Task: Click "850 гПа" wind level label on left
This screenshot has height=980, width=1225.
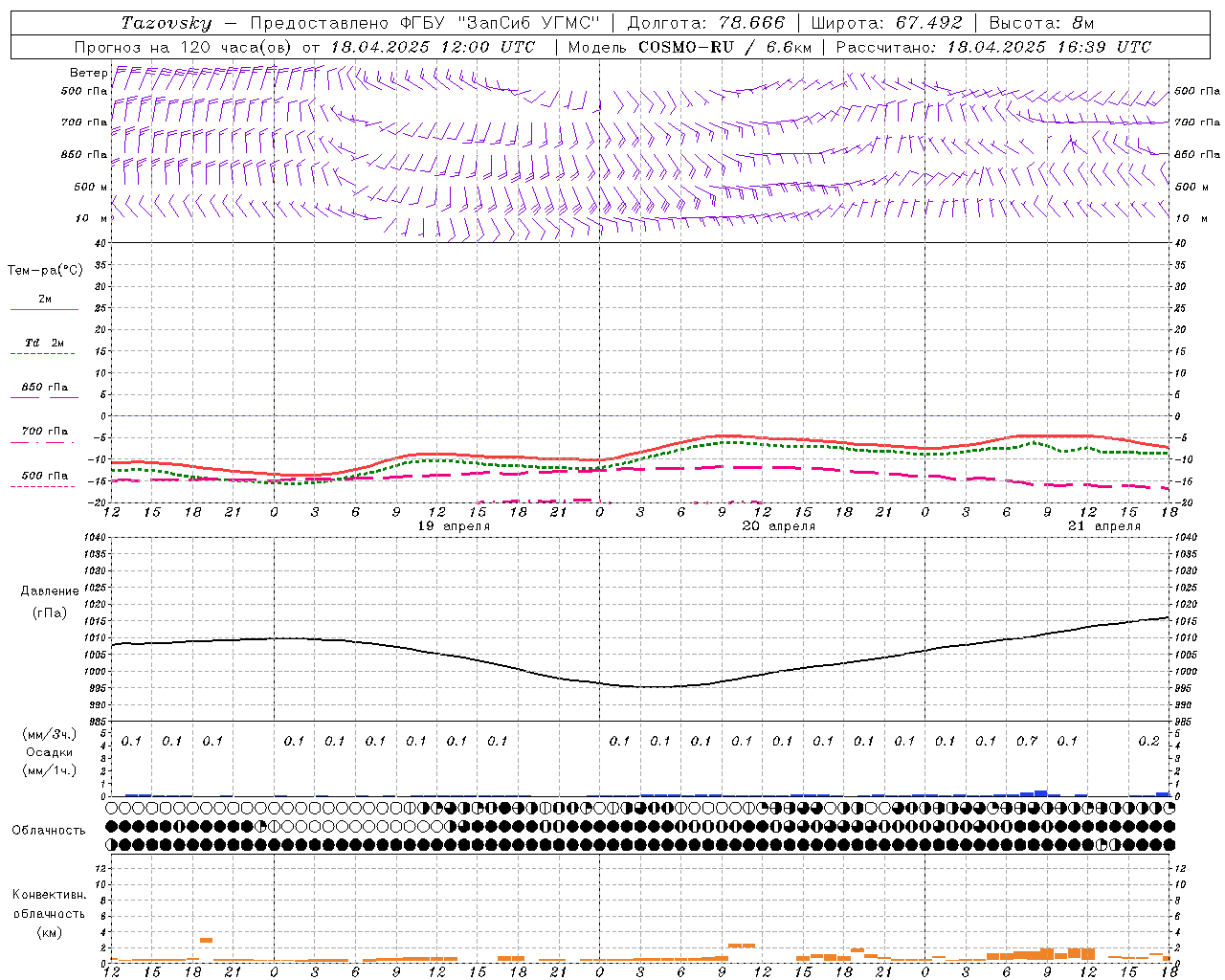Action: [84, 154]
